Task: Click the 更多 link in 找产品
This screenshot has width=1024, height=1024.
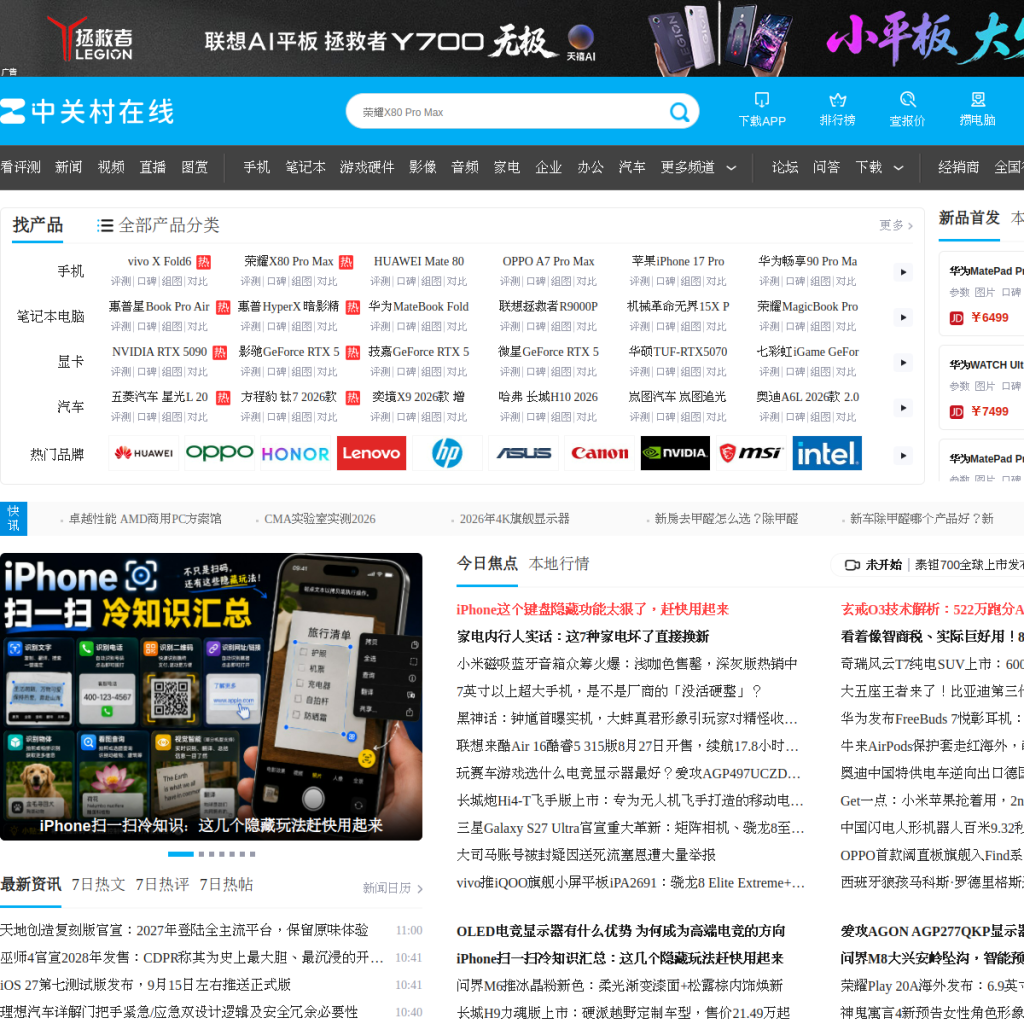Action: (x=895, y=225)
